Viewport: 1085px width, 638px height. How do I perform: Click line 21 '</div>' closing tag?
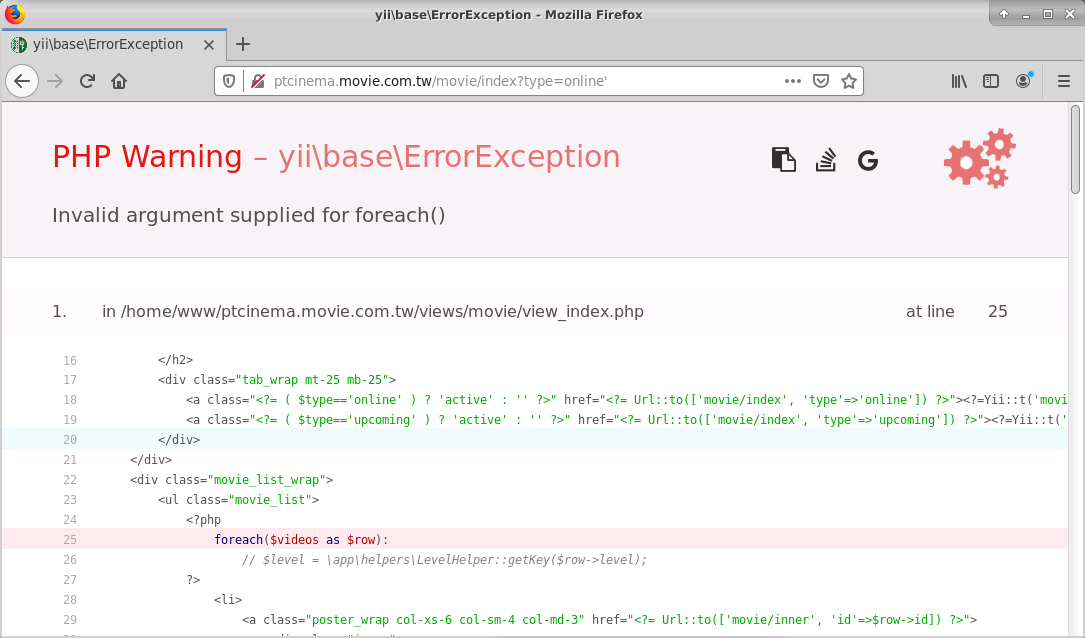[x=151, y=459]
